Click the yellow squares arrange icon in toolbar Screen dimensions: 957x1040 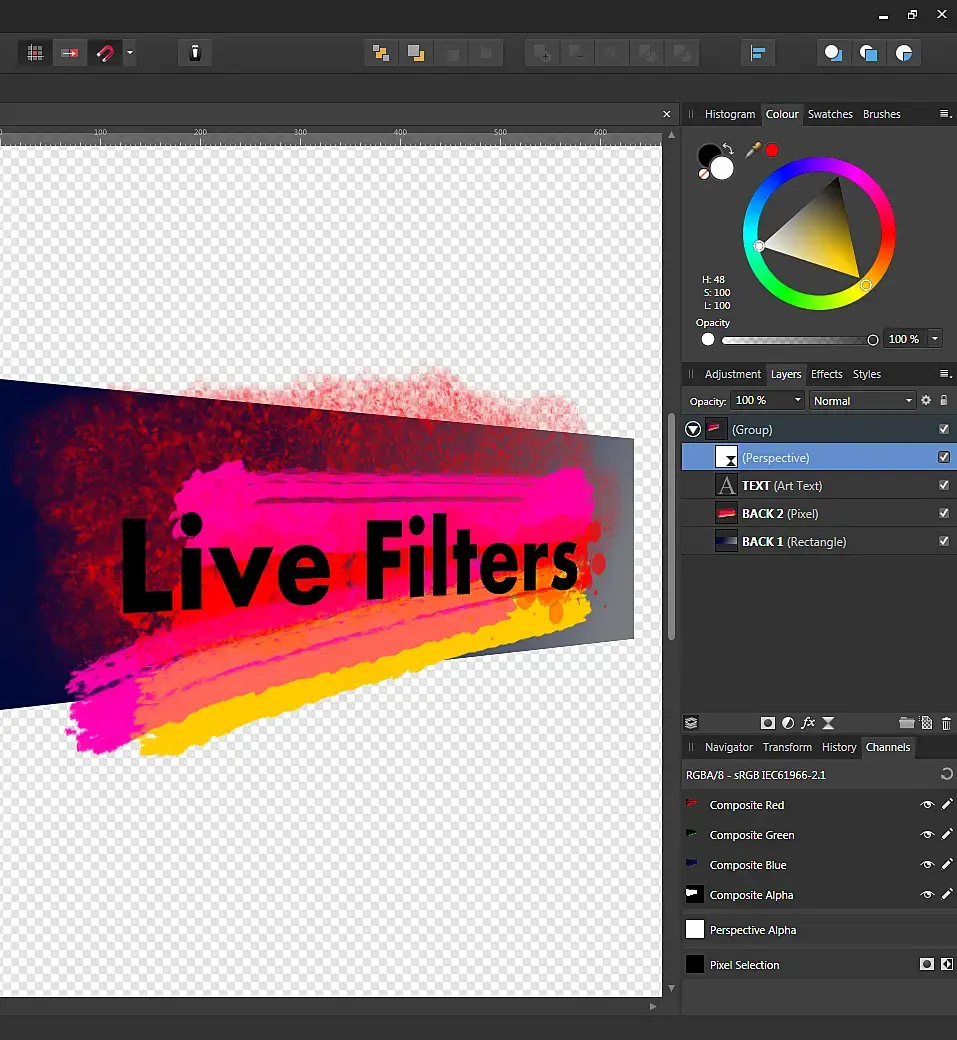381,53
